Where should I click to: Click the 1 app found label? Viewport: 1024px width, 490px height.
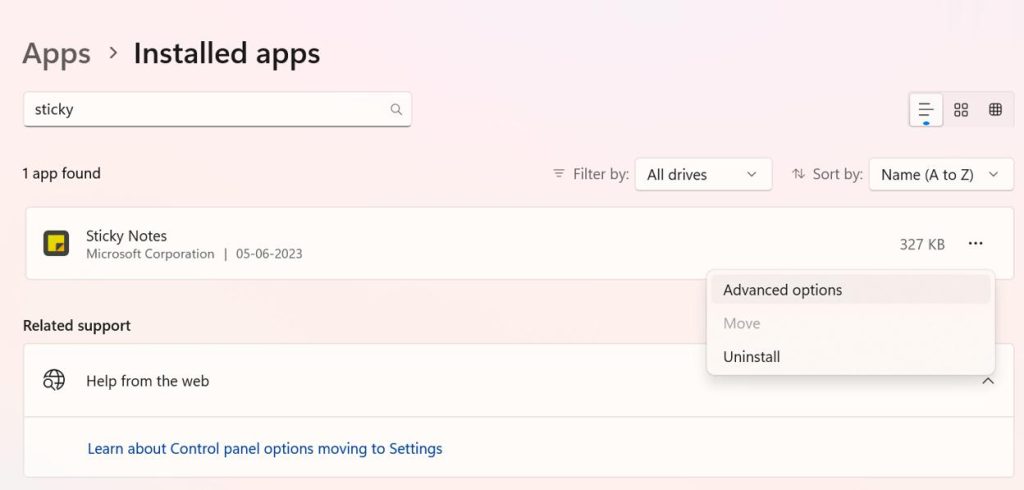point(61,174)
